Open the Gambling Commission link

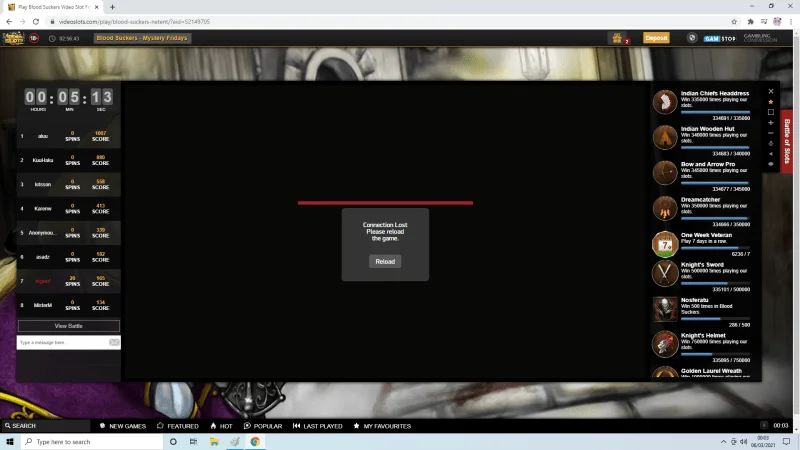(x=760, y=38)
